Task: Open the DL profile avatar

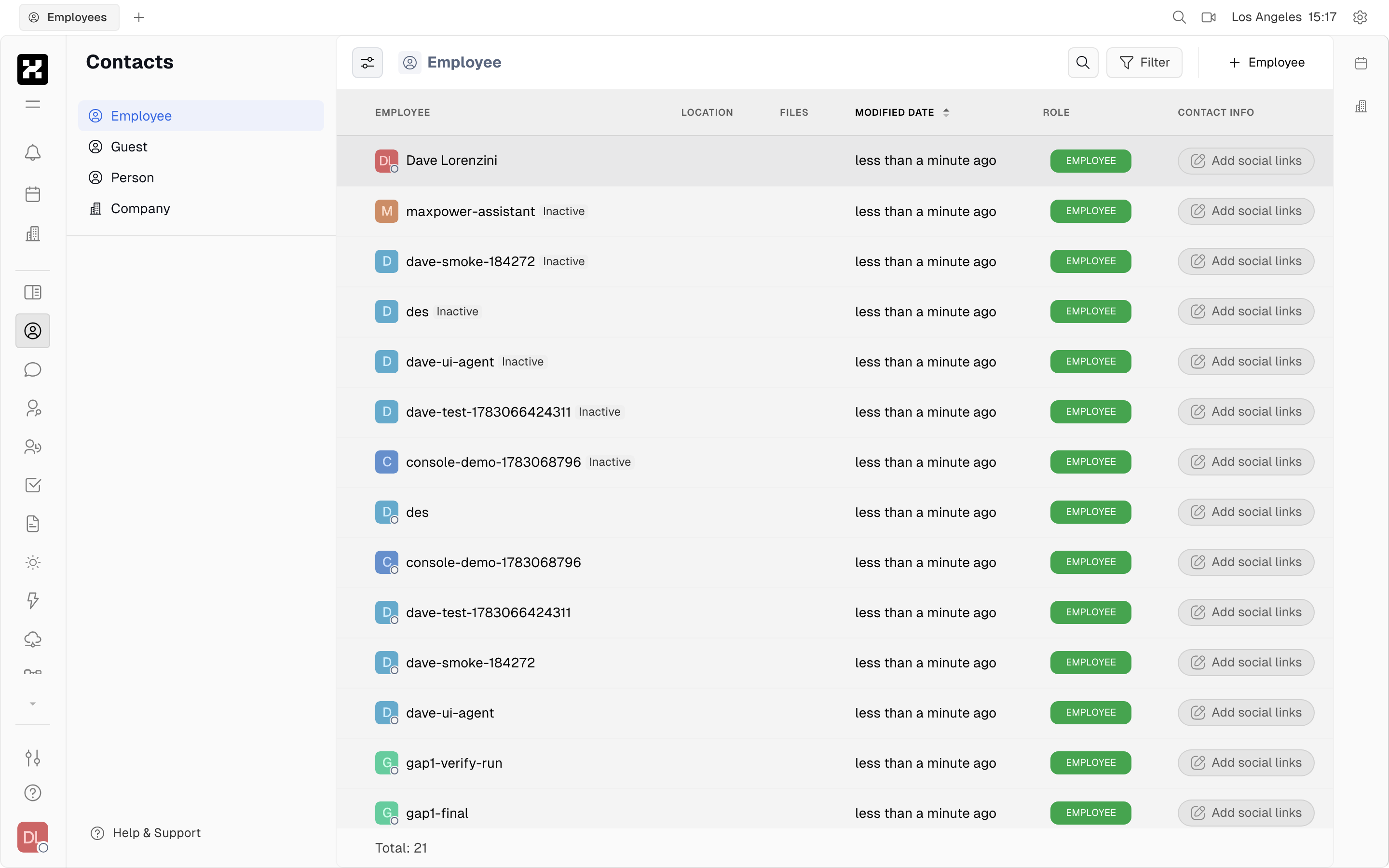Action: 33,837
